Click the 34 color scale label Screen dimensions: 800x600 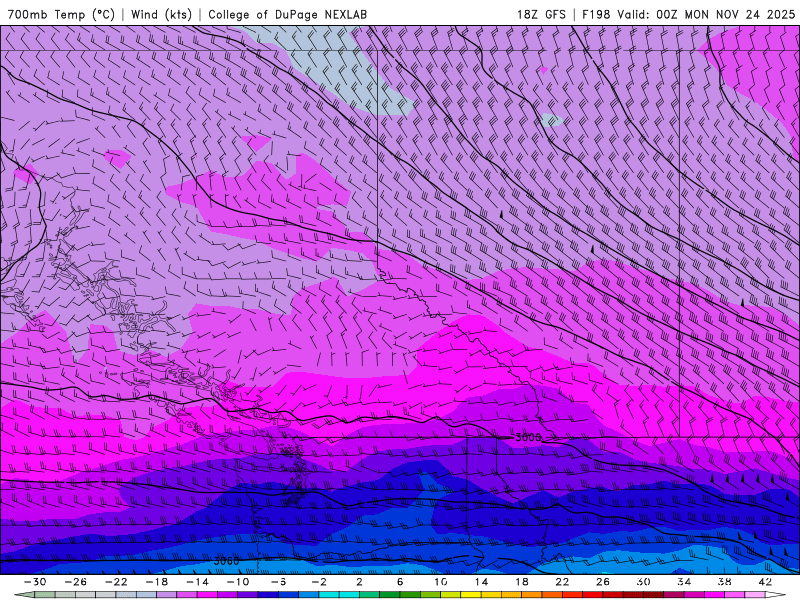click(x=684, y=582)
